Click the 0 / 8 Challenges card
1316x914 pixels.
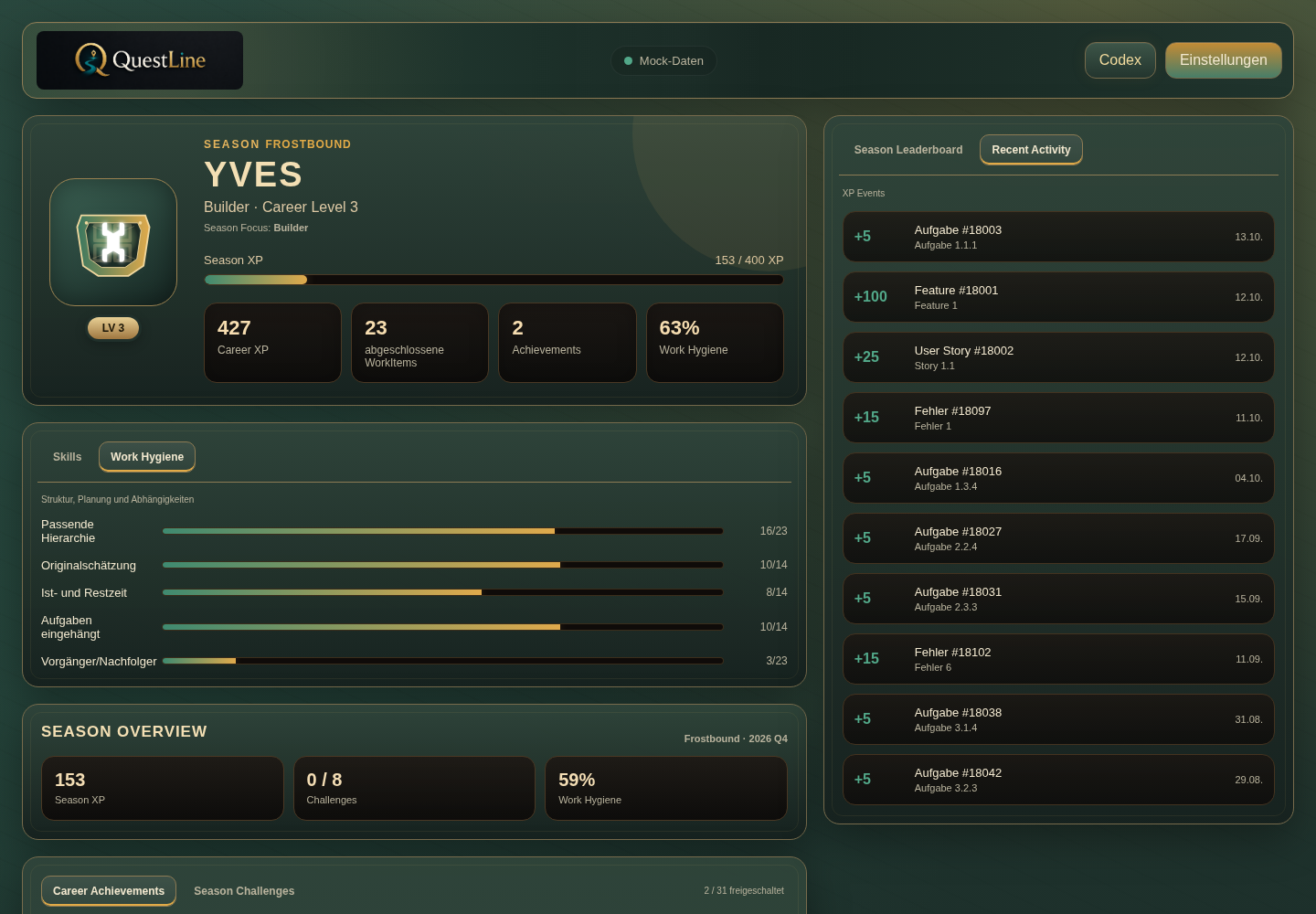coord(414,789)
